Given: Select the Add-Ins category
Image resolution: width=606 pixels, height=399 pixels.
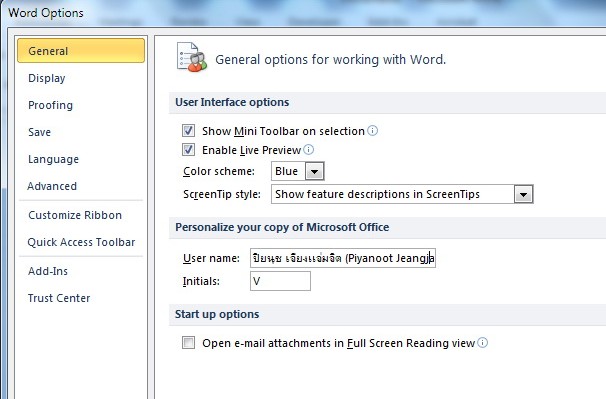Looking at the screenshot, I should coord(48,271).
